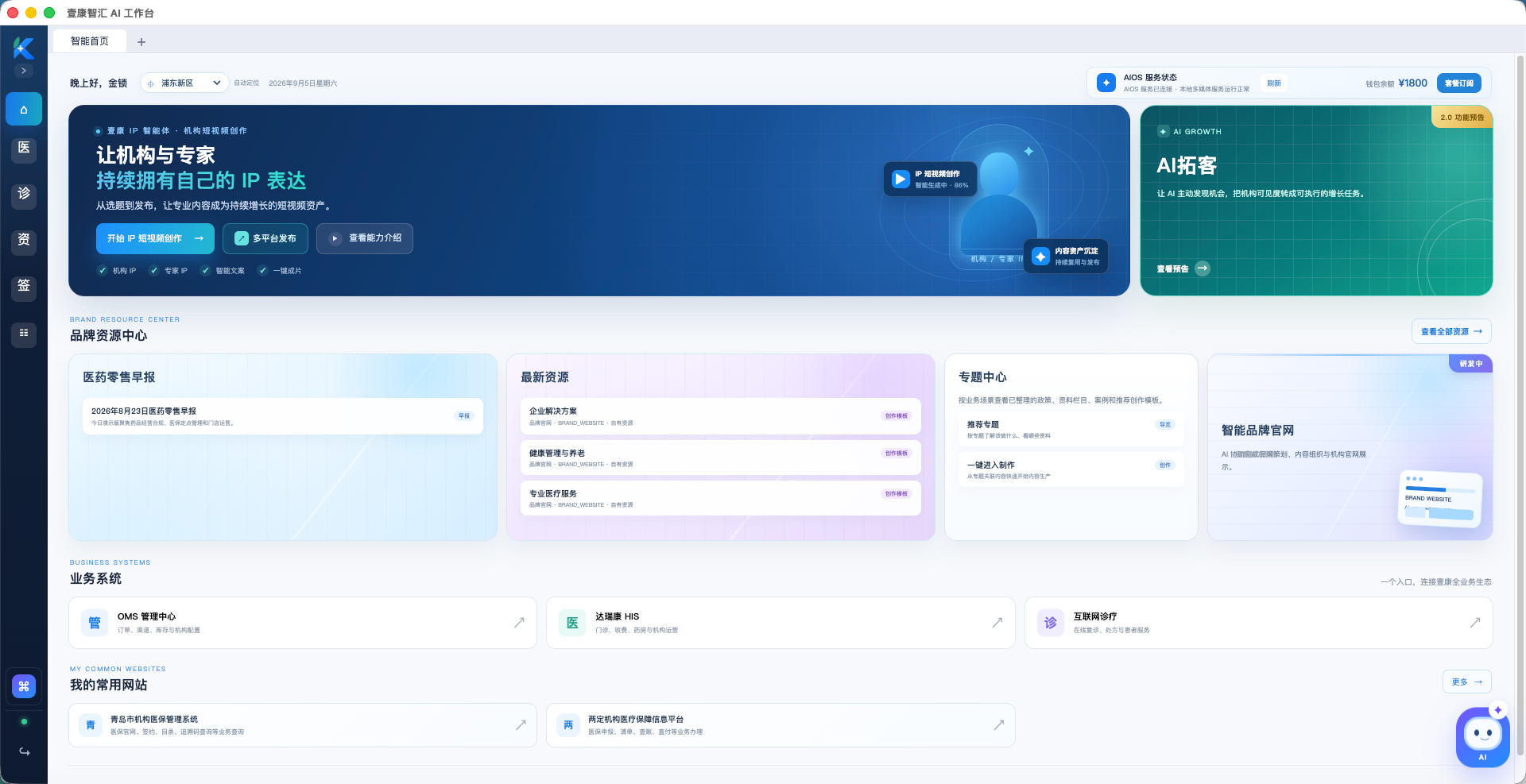Open the 健康管理与养老 resource row
1526x784 pixels.
720,458
